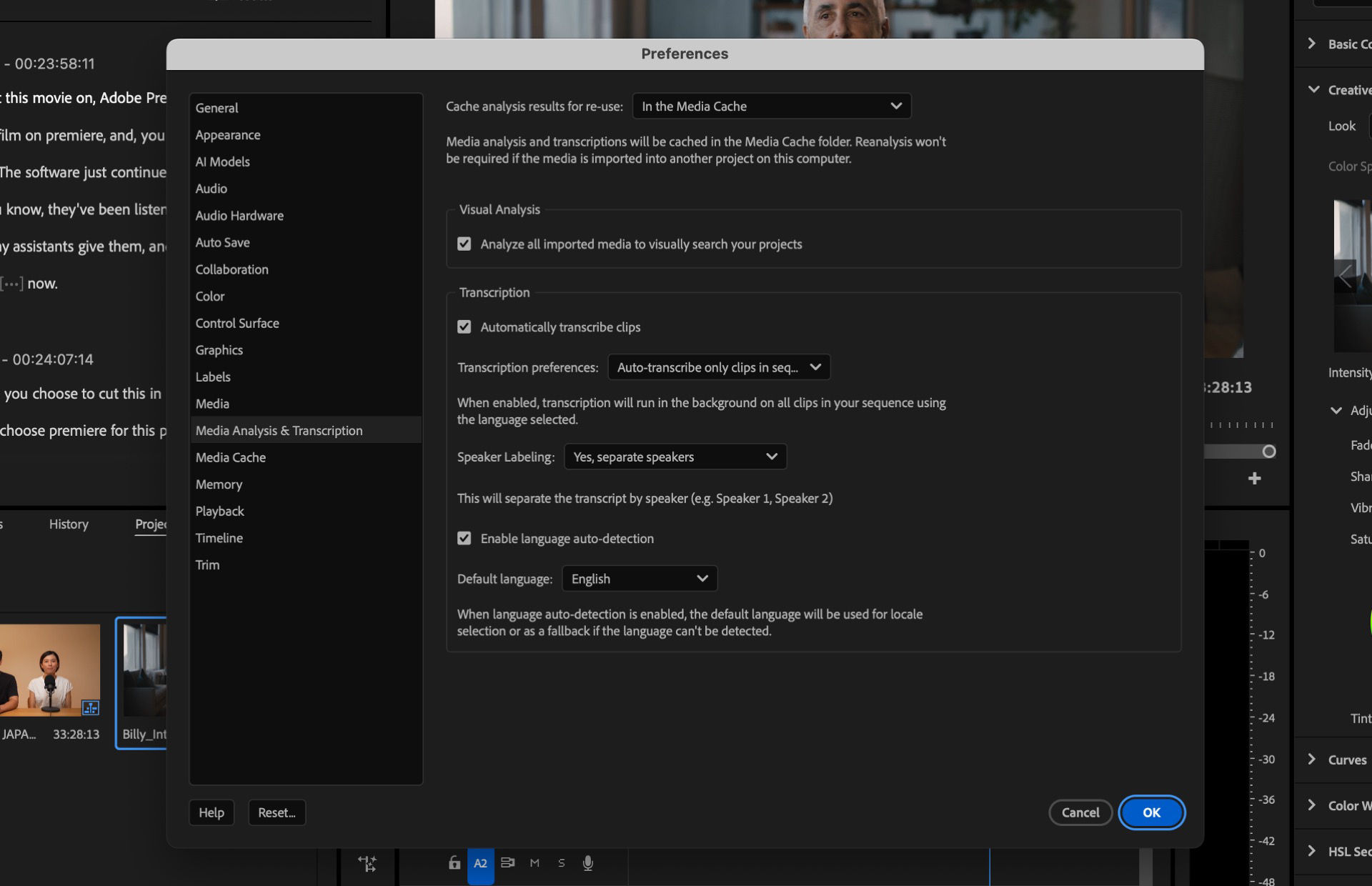Screen dimensions: 1372x886
Task: Open Cache analysis results dropdown
Action: pyautogui.click(x=771, y=106)
